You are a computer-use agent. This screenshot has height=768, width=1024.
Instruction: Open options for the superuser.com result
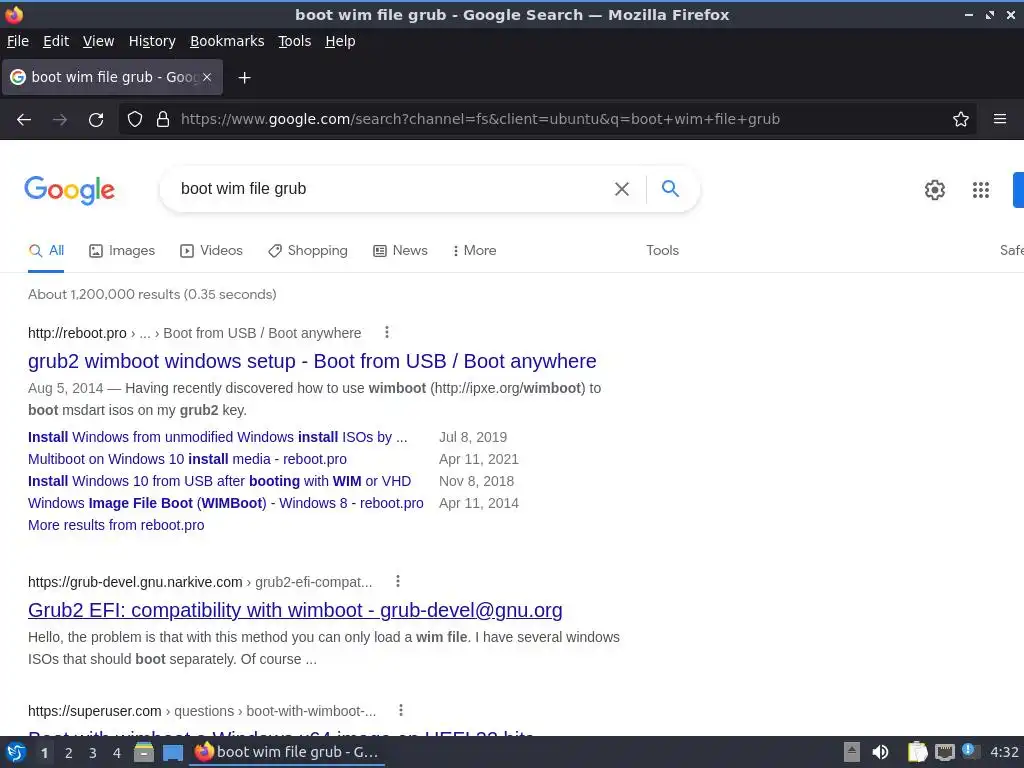(x=401, y=710)
